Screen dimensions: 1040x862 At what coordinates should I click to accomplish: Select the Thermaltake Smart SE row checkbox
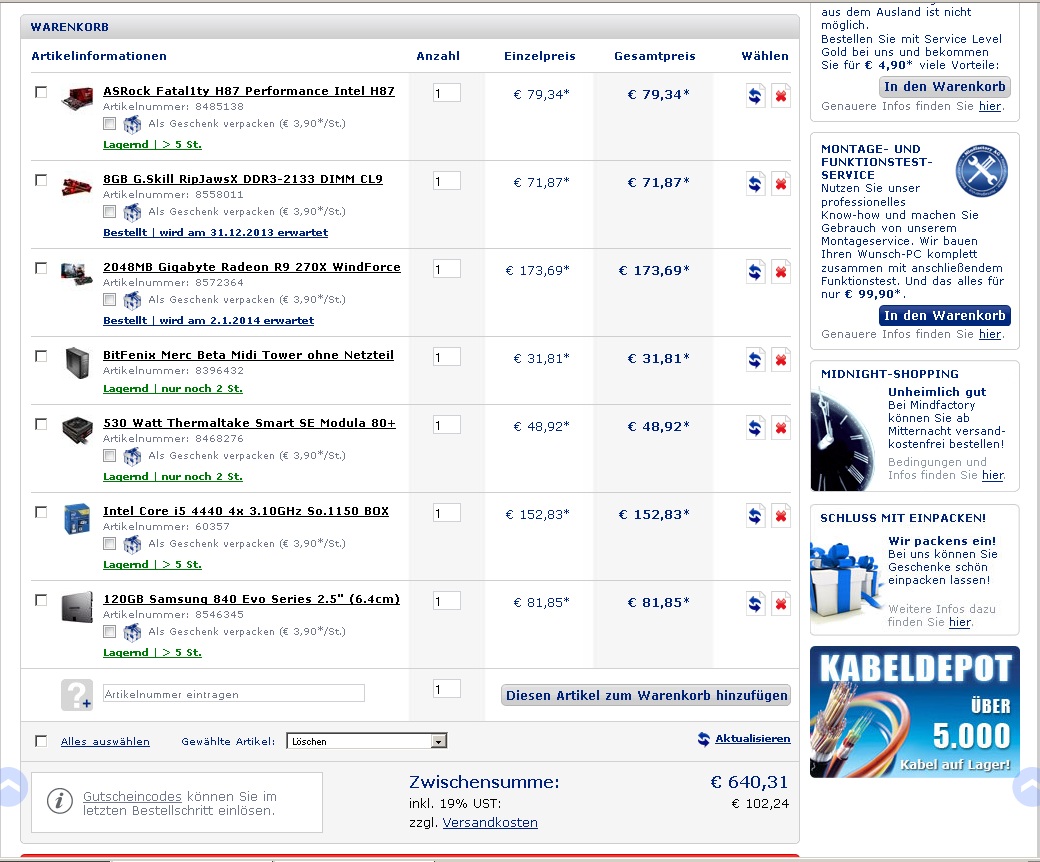[41, 424]
